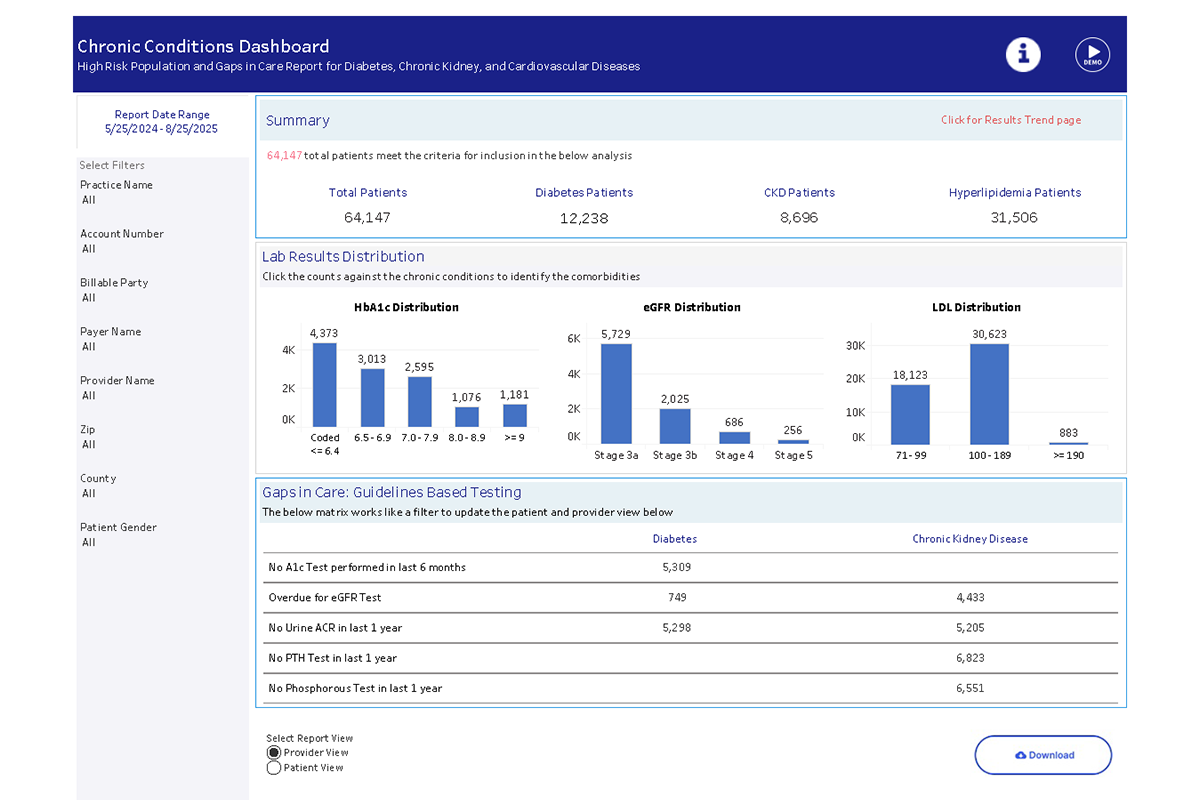Open the information icon in the header
This screenshot has height=800, width=1200.
click(x=1023, y=54)
